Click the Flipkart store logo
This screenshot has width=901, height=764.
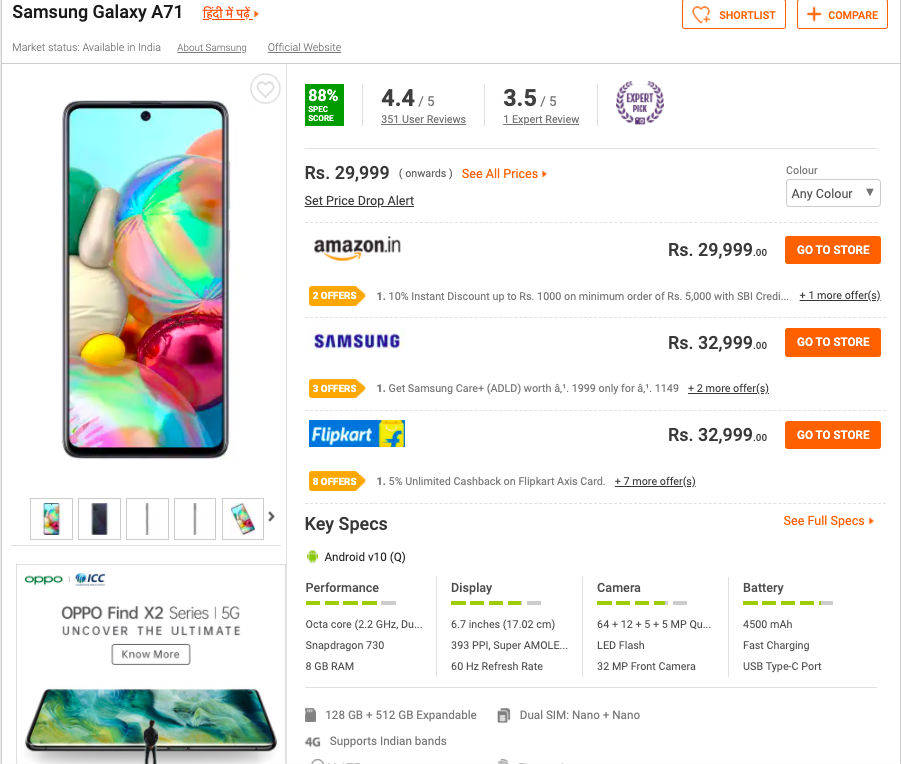pyautogui.click(x=357, y=434)
